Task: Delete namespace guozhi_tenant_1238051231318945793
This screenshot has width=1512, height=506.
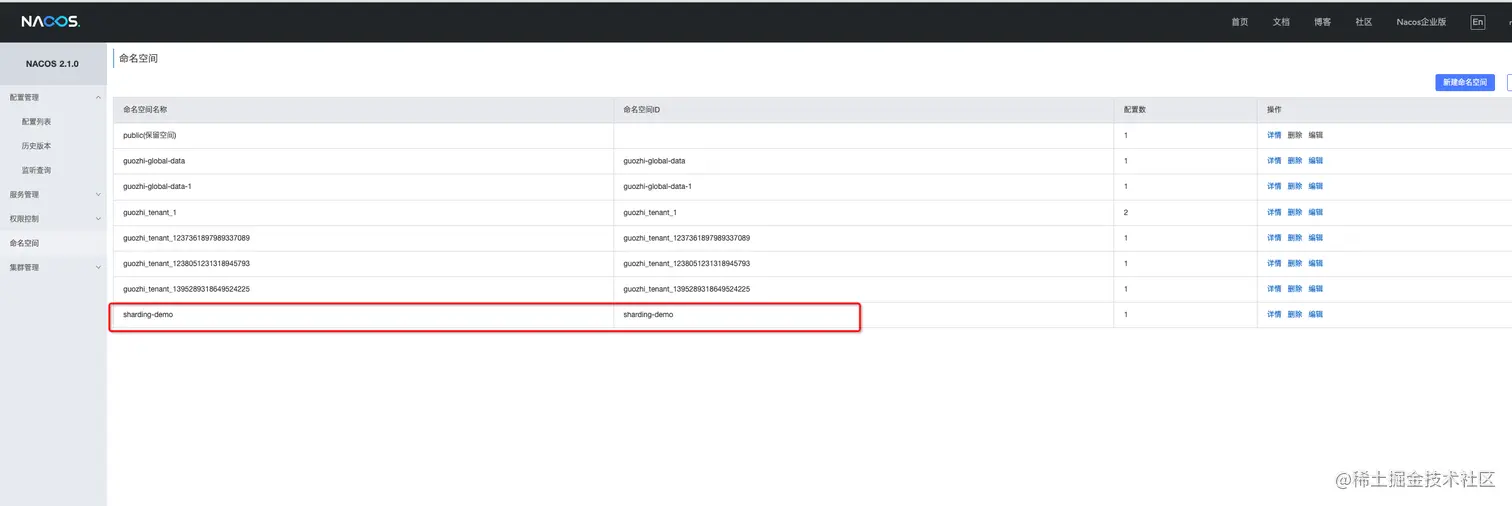Action: (x=1295, y=263)
